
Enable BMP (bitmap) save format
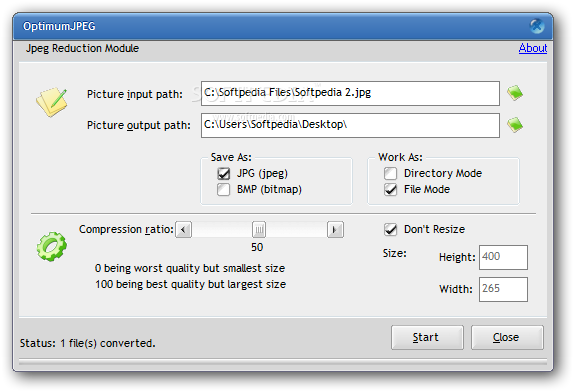point(223,190)
